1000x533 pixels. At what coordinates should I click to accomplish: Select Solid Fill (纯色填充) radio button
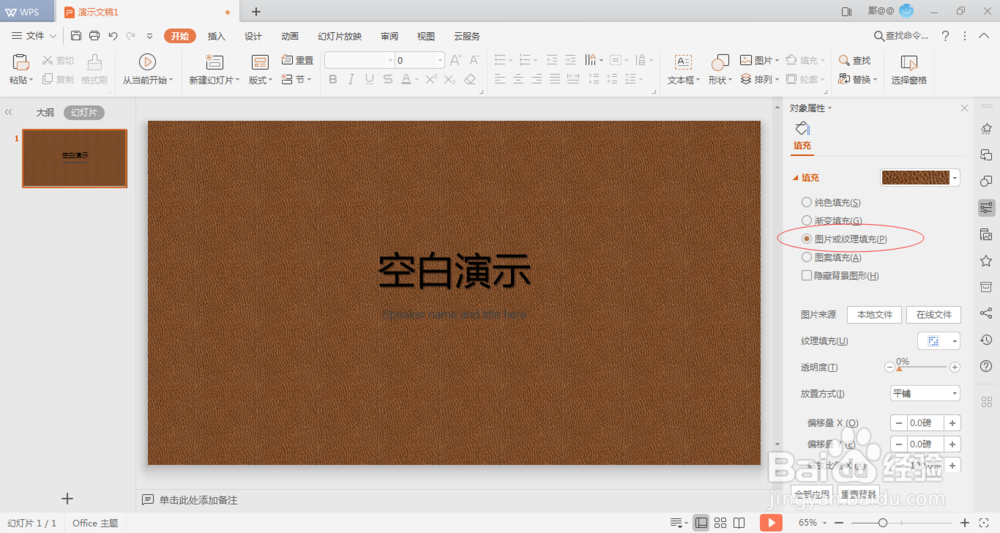pos(807,202)
